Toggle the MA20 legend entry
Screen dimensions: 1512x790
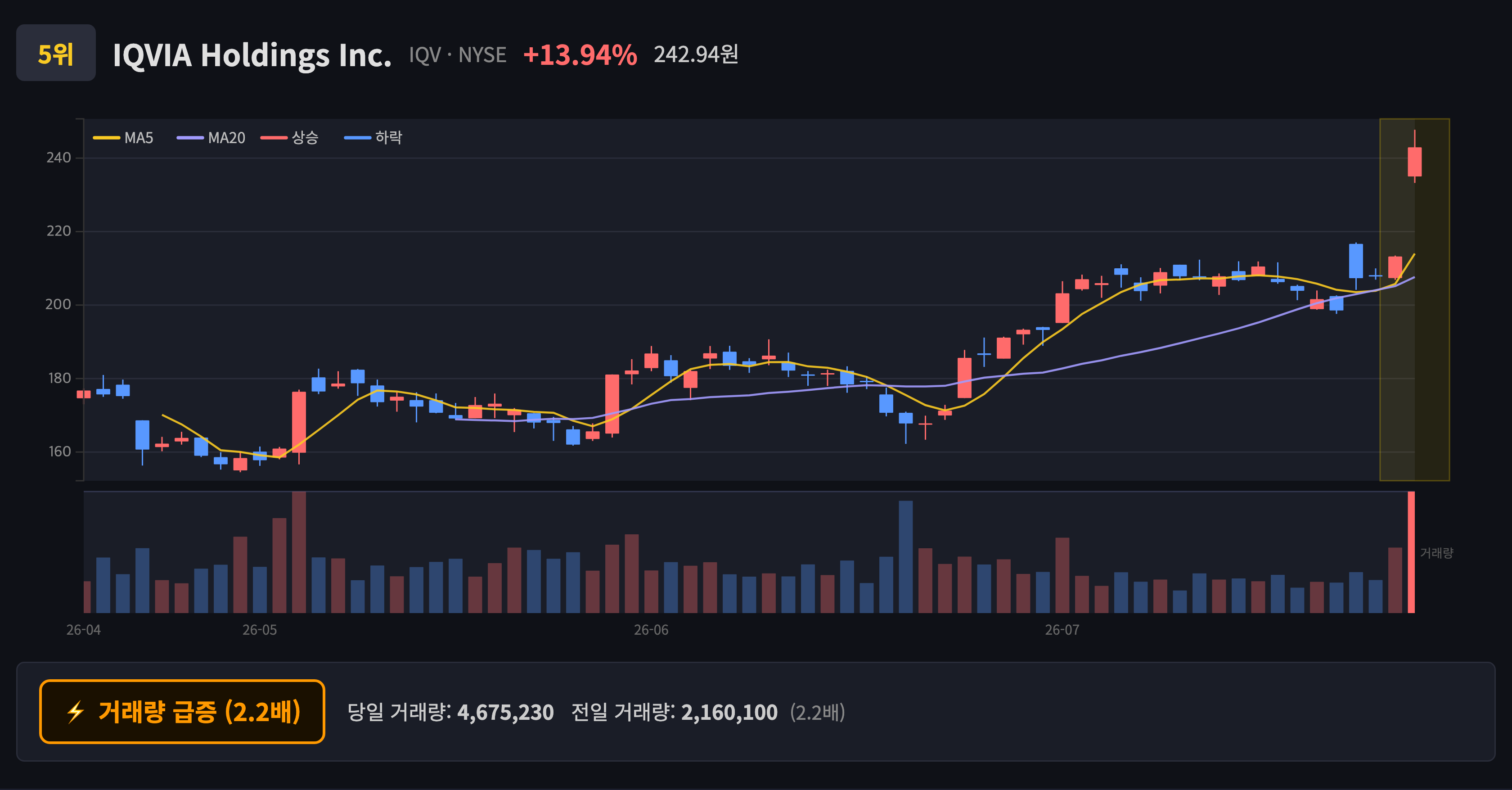pyautogui.click(x=211, y=138)
